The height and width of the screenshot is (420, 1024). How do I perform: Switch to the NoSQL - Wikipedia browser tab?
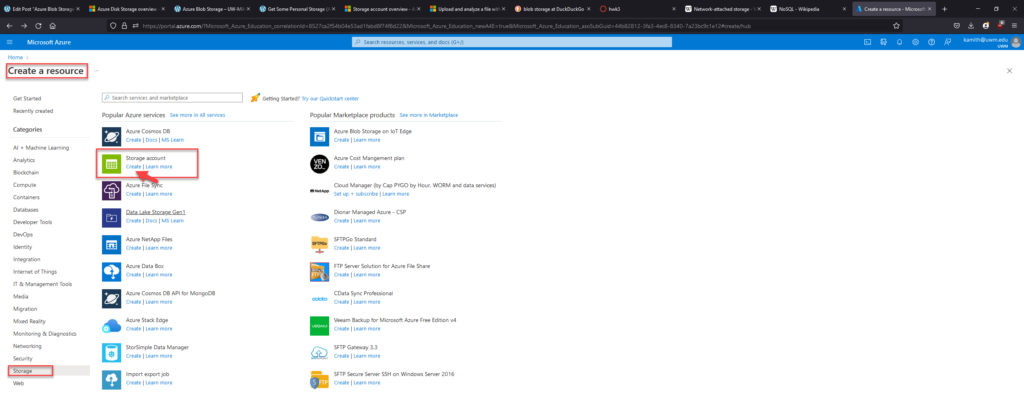tap(806, 9)
